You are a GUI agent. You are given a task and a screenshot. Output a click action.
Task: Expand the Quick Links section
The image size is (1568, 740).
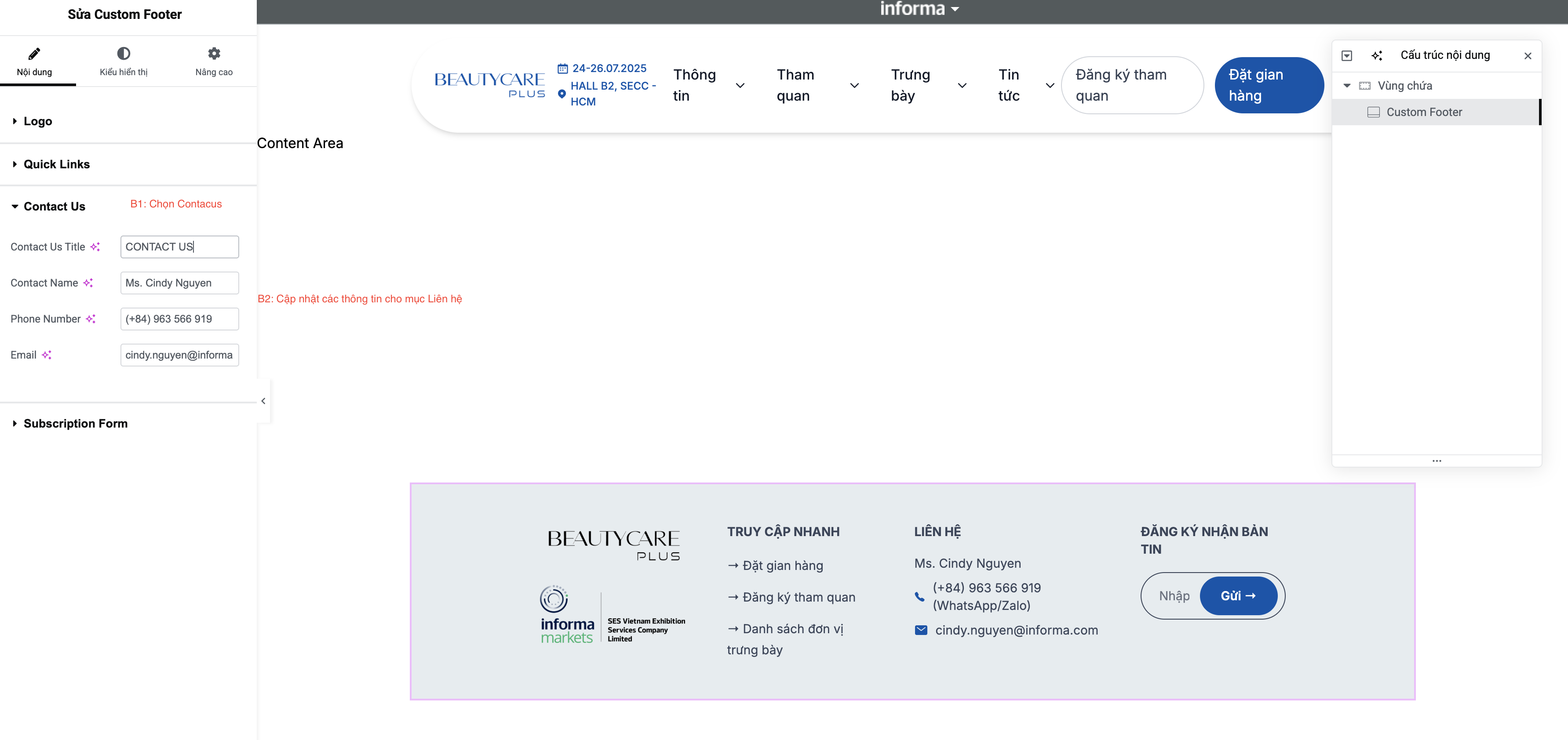(56, 164)
